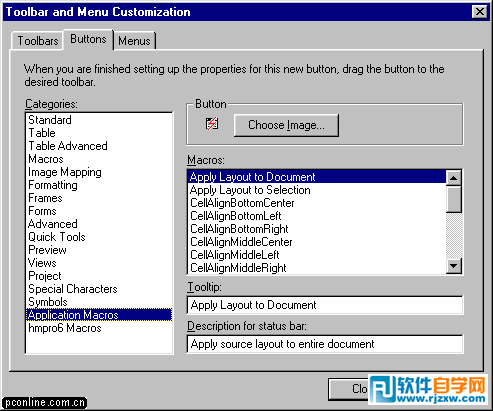The height and width of the screenshot is (411, 493).
Task: Click the status bar description field
Action: tap(325, 344)
